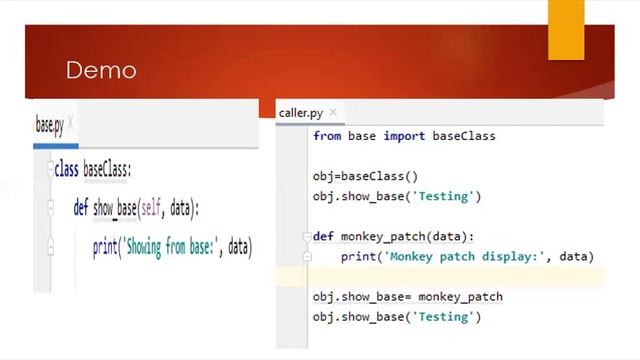Viewport: 640px width, 360px height.
Task: Click 'show_base' method name in base.py
Action: coord(115,208)
